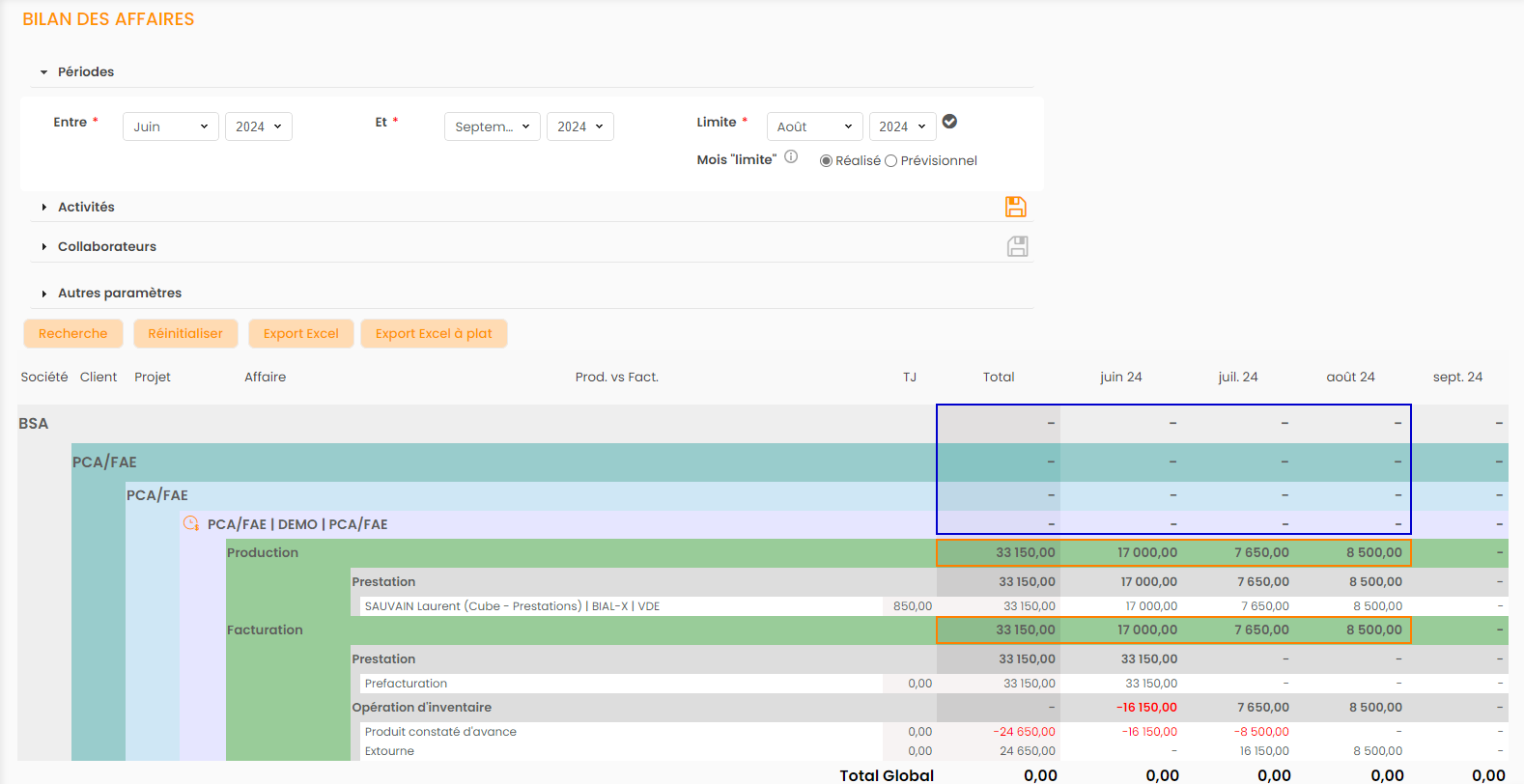This screenshot has height=784, width=1524.
Task: Open the Septembre end month dropdown
Action: pyautogui.click(x=492, y=126)
